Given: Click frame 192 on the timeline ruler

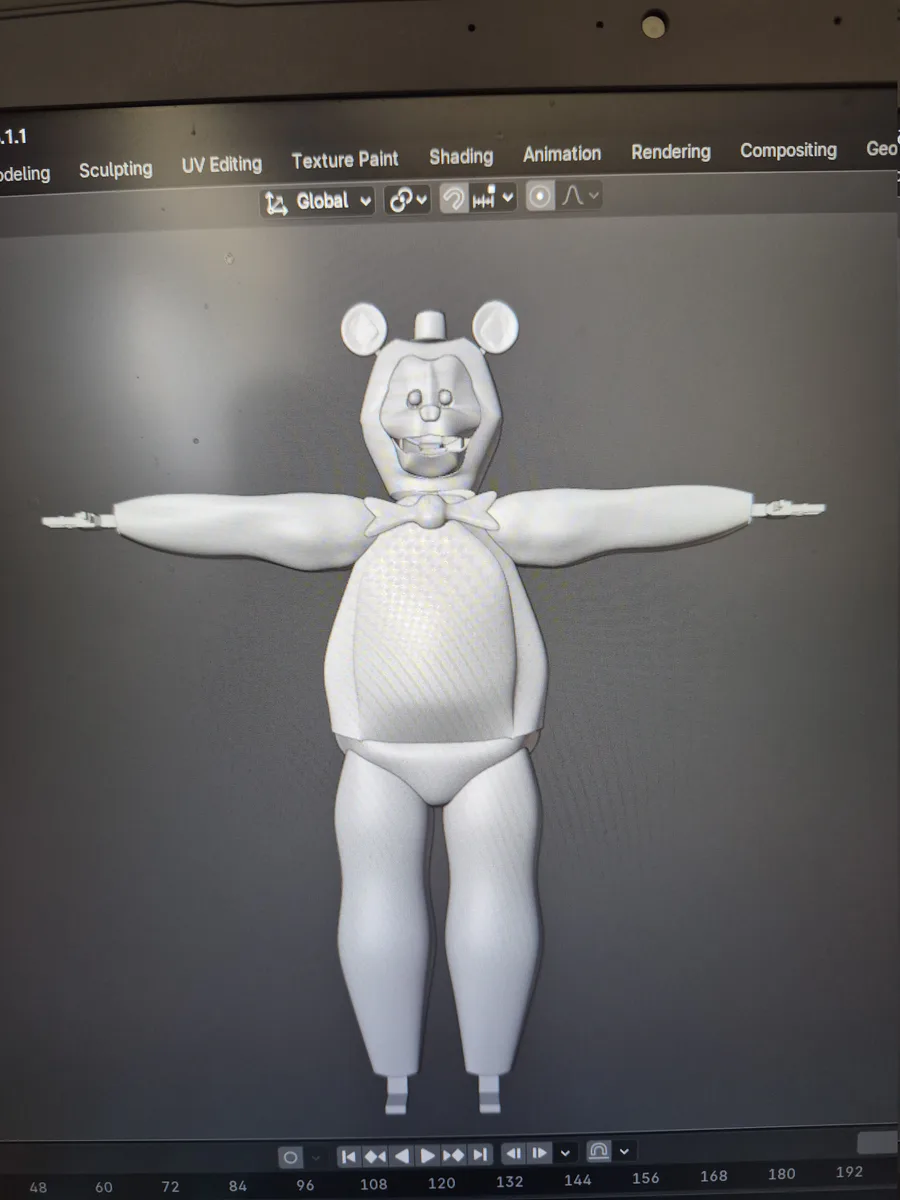Looking at the screenshot, I should [x=849, y=1172].
